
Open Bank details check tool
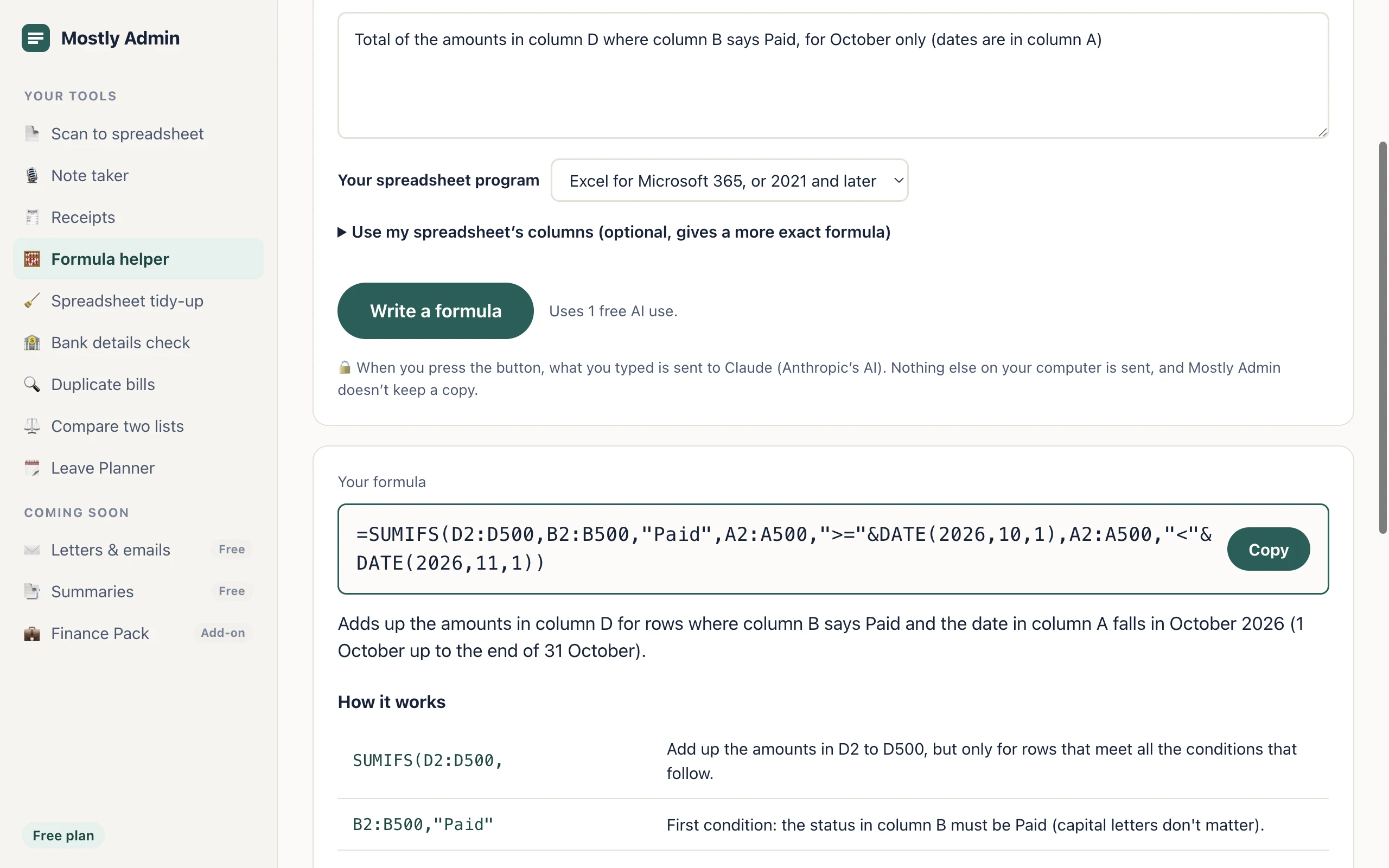[x=138, y=343]
